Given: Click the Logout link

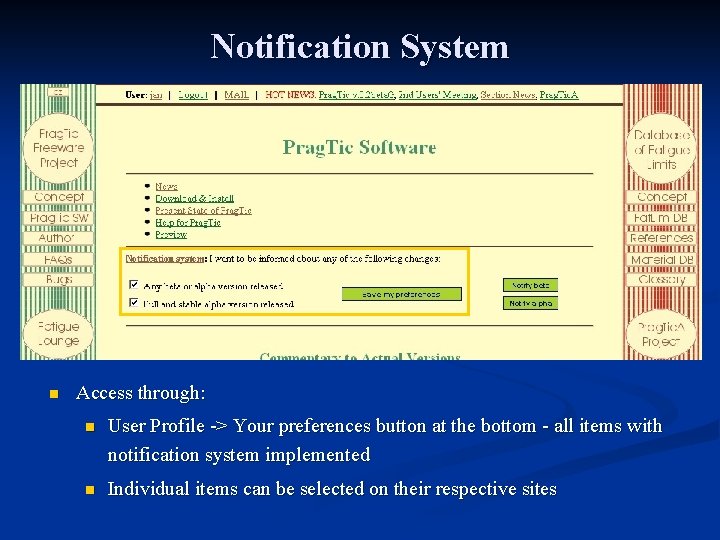Looking at the screenshot, I should tap(193, 95).
